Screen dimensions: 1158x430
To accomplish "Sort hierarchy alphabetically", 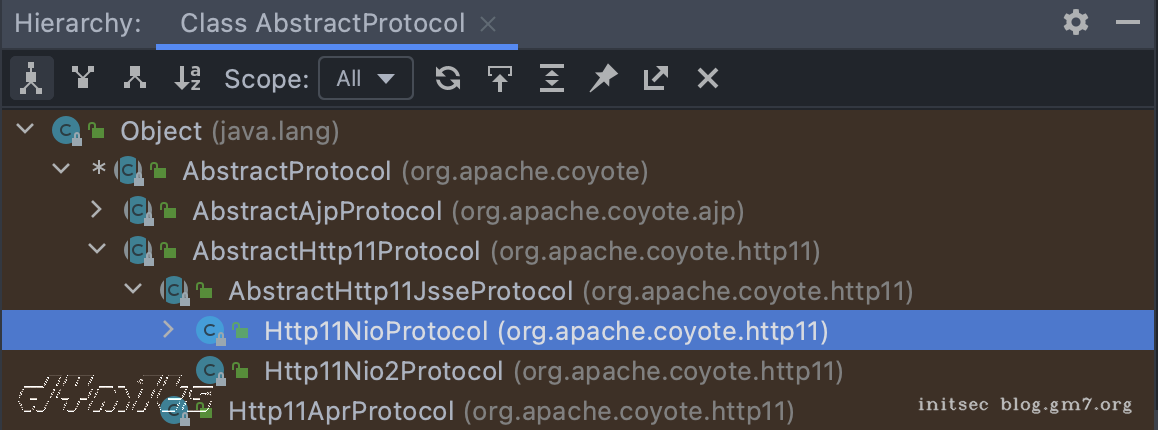I will 188,78.
